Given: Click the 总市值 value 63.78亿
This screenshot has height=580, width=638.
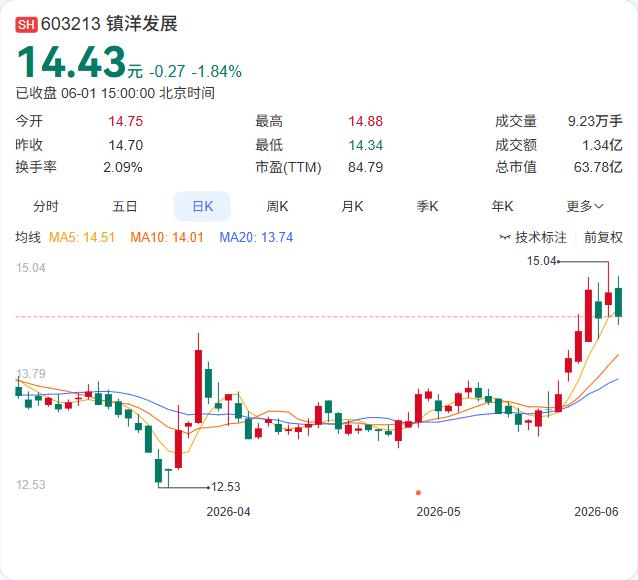Looking at the screenshot, I should click(598, 167).
